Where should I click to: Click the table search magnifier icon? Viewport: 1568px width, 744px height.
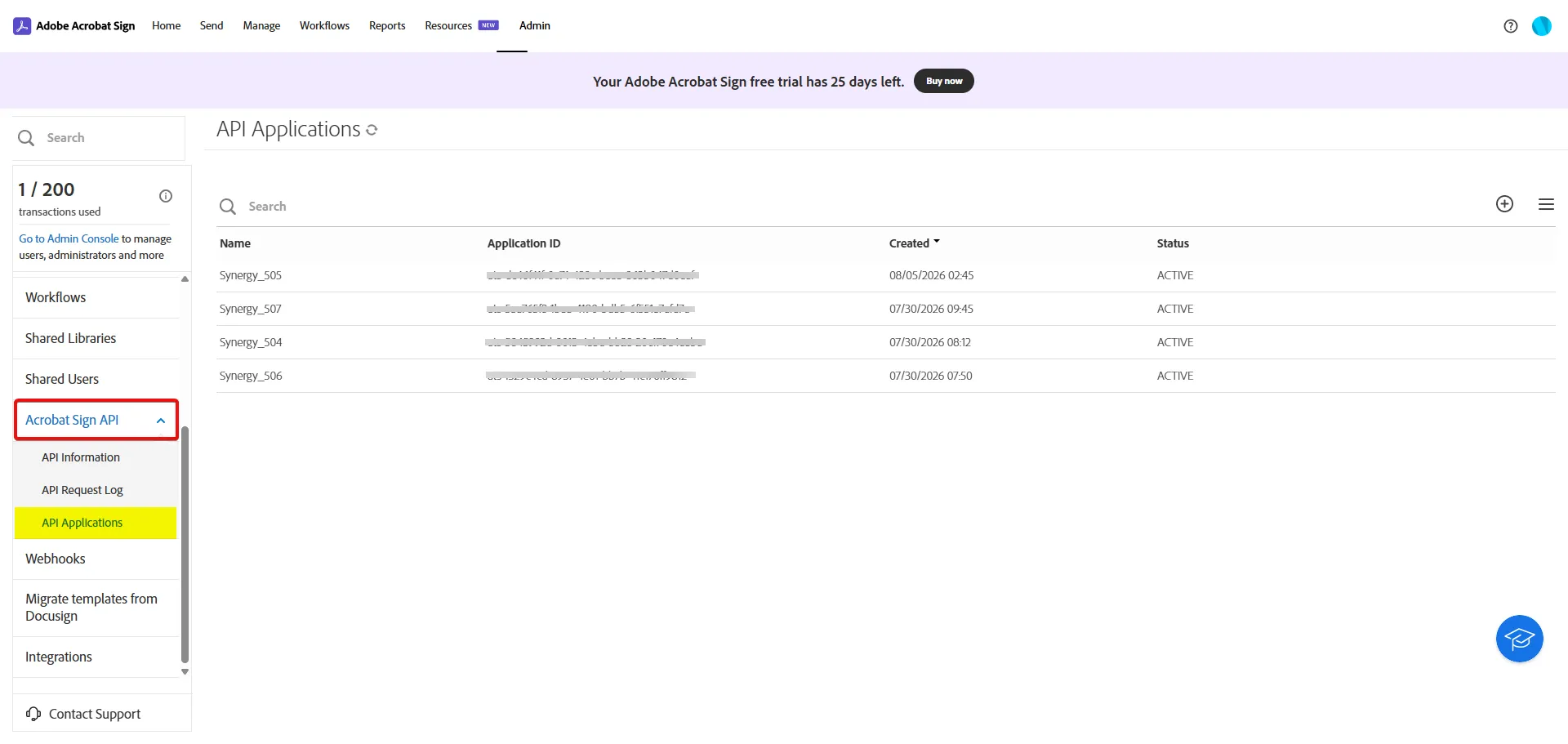228,207
